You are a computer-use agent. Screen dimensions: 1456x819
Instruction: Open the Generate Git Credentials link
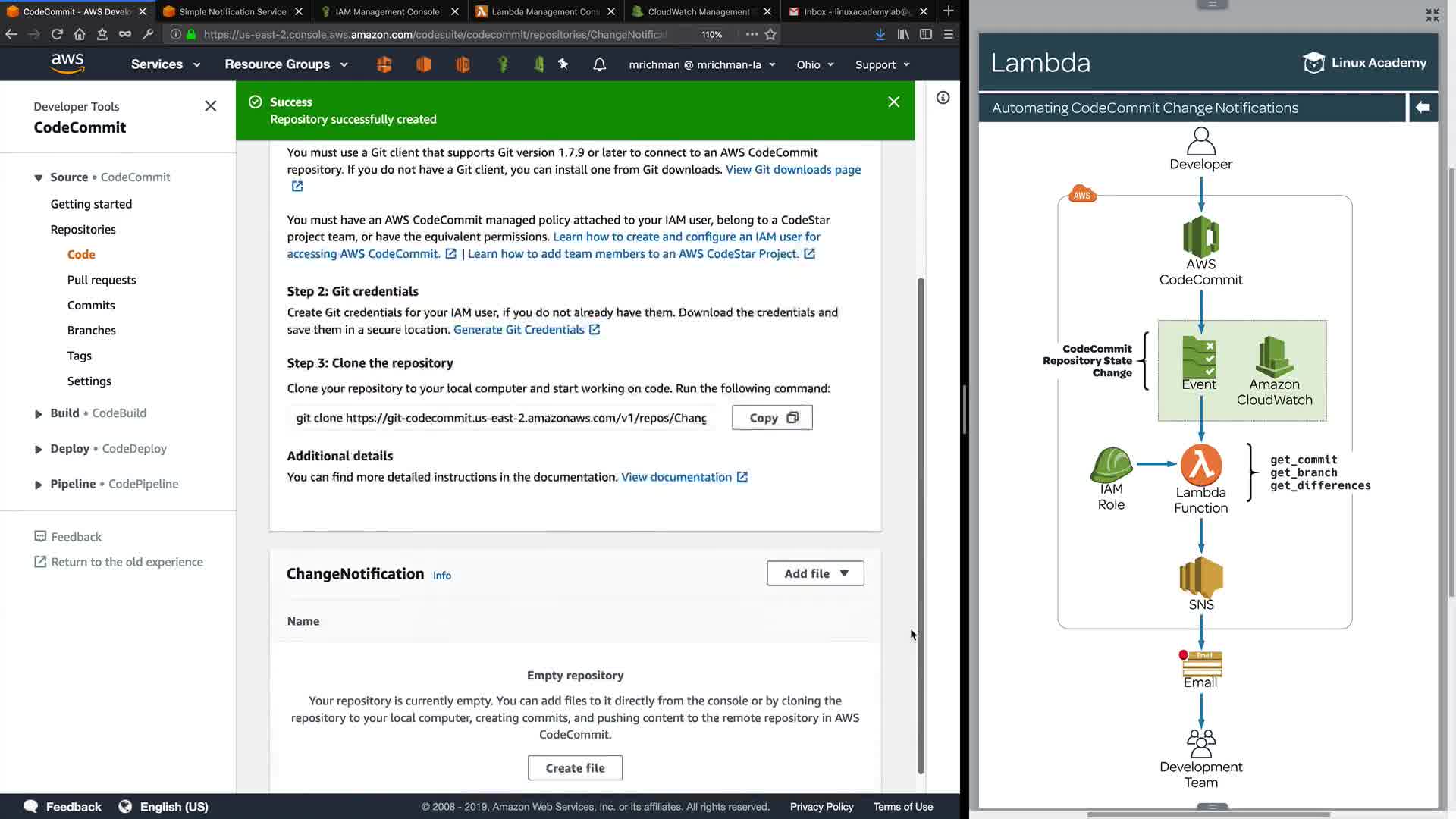[519, 330]
